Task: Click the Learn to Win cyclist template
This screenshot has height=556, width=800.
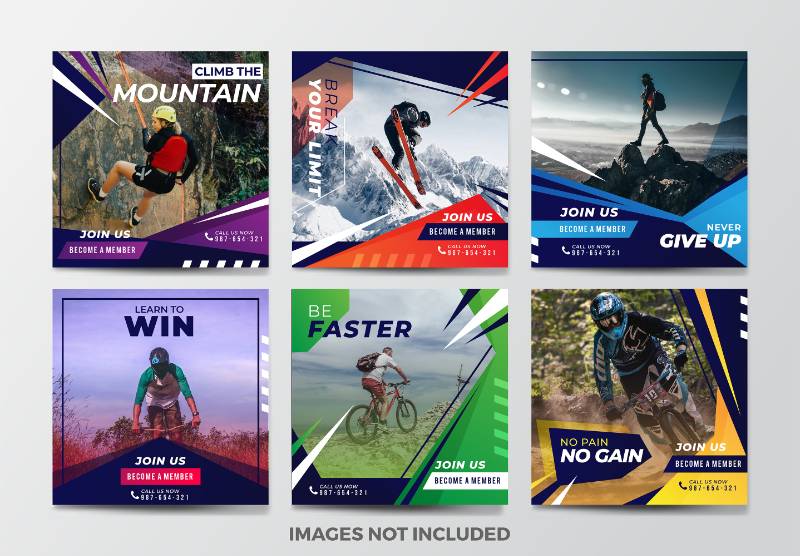Action: coord(160,397)
